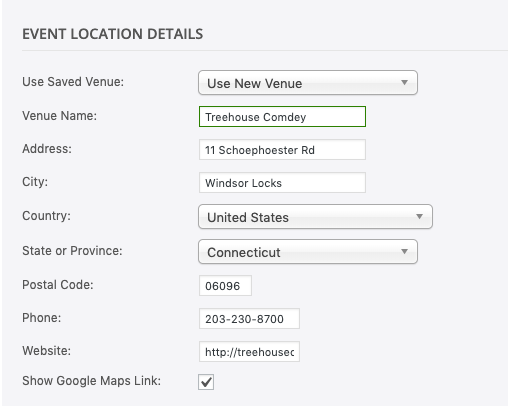Click the "Phone:" label text
Viewport: 508px width, 406px height.
42,318
